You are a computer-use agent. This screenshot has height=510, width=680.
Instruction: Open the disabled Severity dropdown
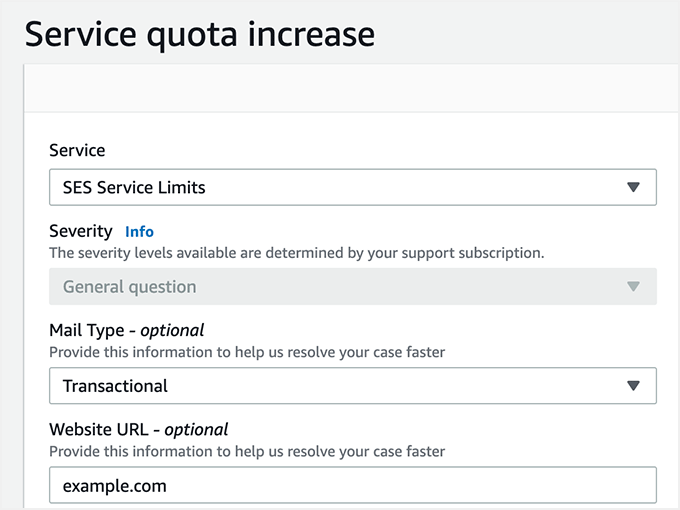pyautogui.click(x=352, y=287)
